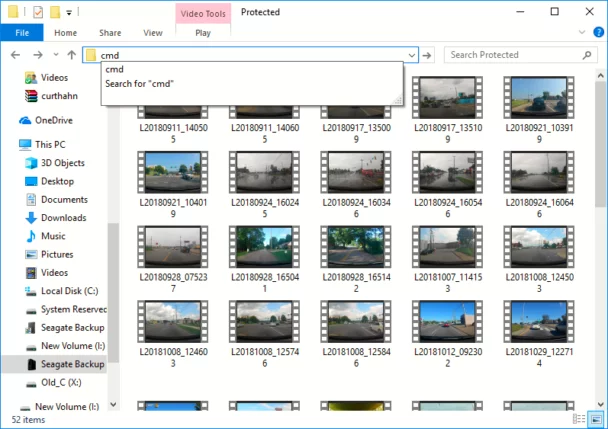The width and height of the screenshot is (608, 429).
Task: Click file list scroll up arrow
Action: click(x=601, y=76)
